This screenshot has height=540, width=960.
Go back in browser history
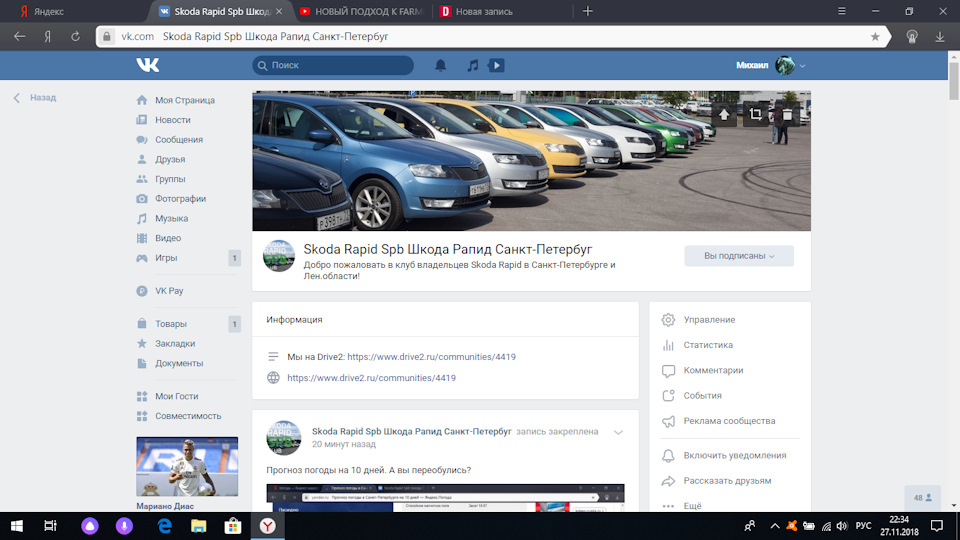[20, 37]
